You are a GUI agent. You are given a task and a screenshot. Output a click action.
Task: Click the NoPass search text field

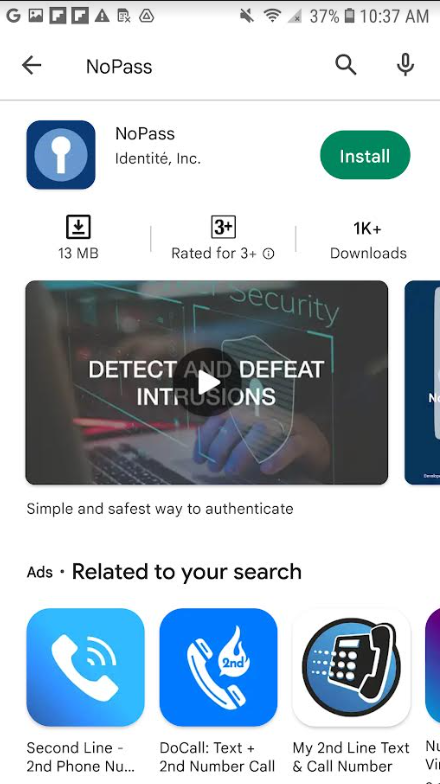[195, 66]
